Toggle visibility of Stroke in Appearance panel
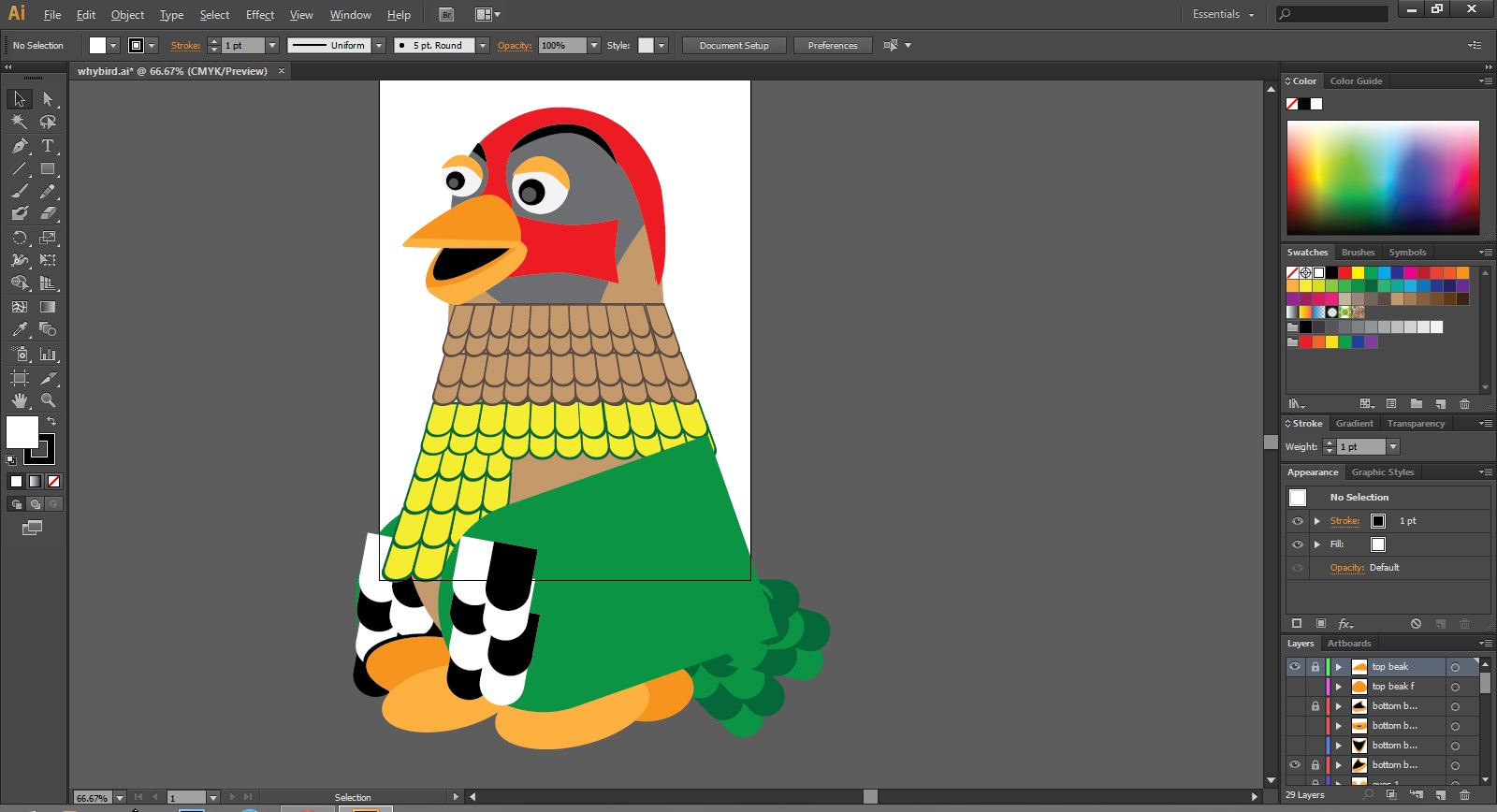This screenshot has width=1497, height=812. [1298, 521]
